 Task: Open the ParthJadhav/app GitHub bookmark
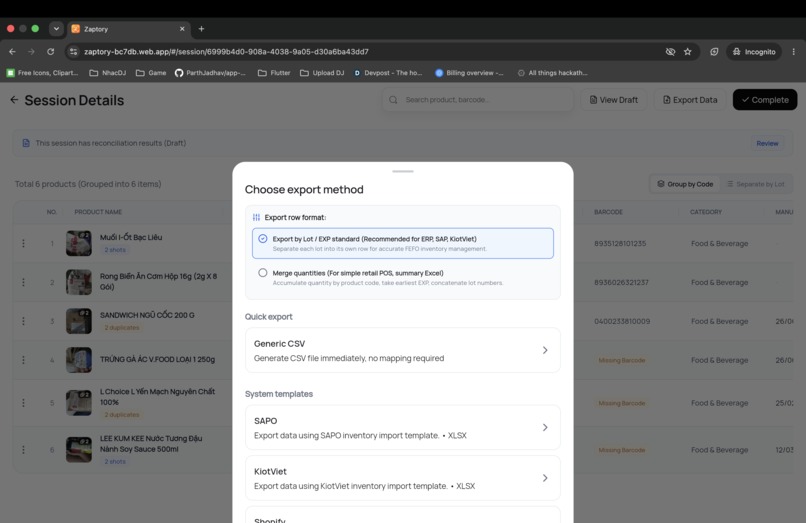210,73
